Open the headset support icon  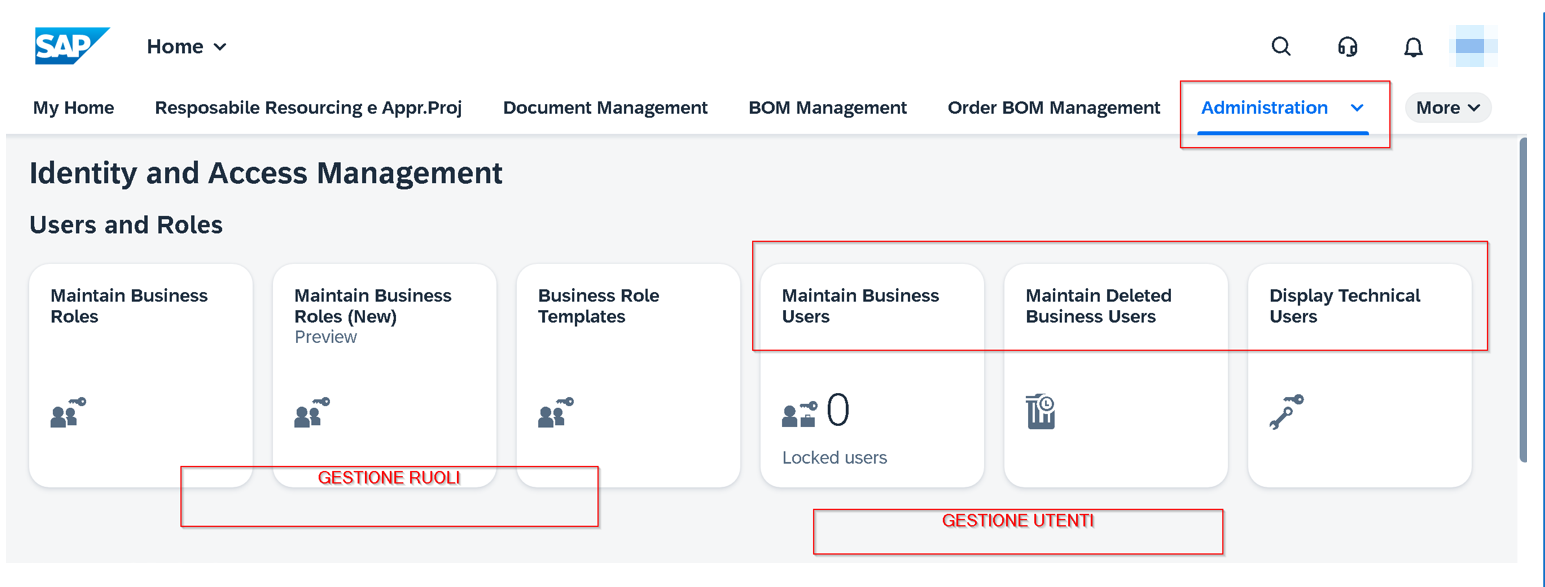coord(1347,47)
